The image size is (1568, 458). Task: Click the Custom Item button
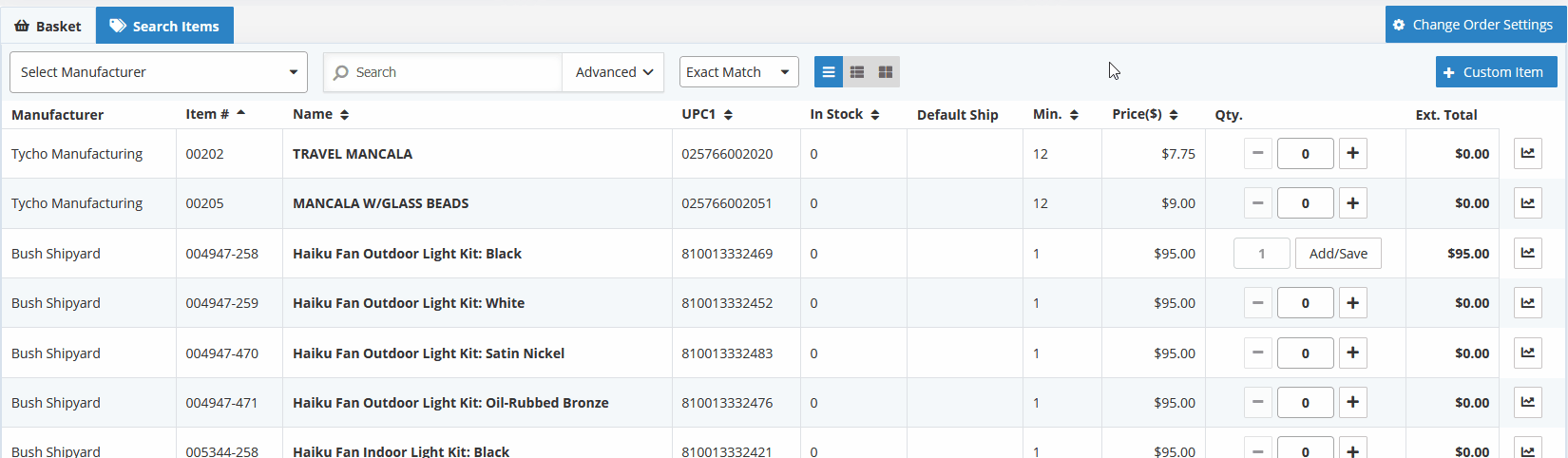[x=1496, y=72]
